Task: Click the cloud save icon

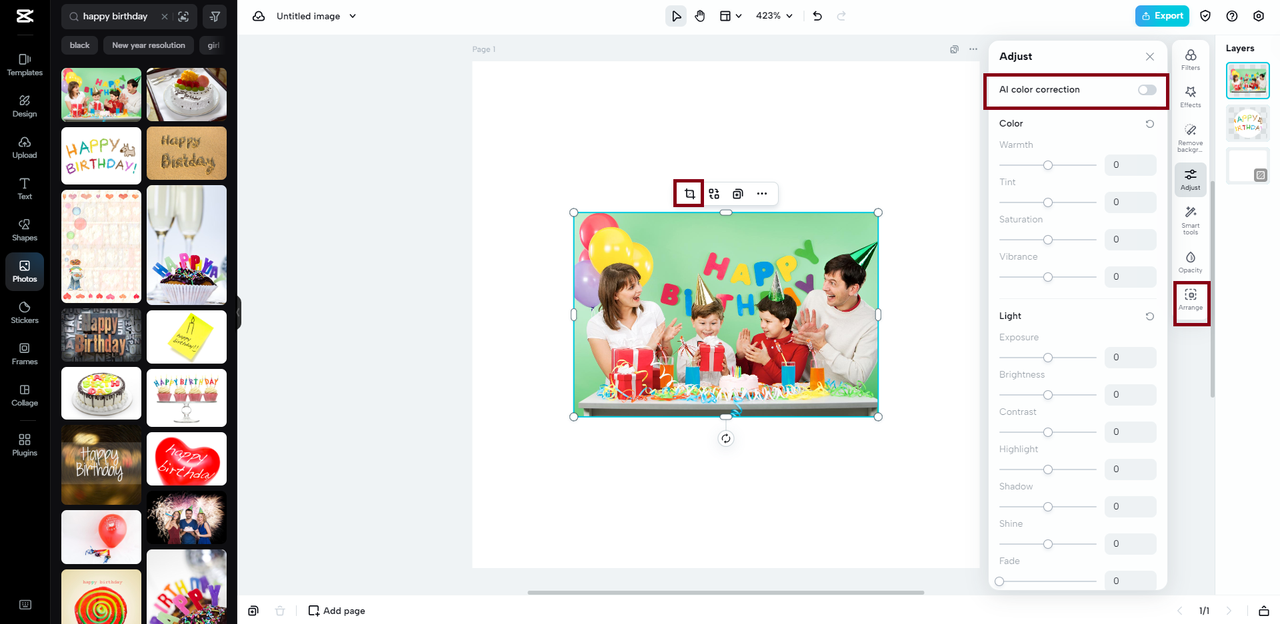Action: click(x=259, y=16)
